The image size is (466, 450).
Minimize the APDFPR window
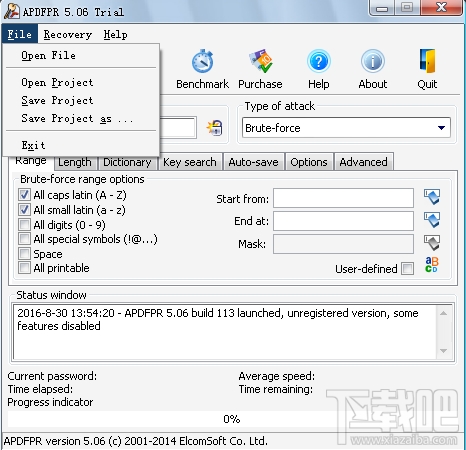point(382,8)
